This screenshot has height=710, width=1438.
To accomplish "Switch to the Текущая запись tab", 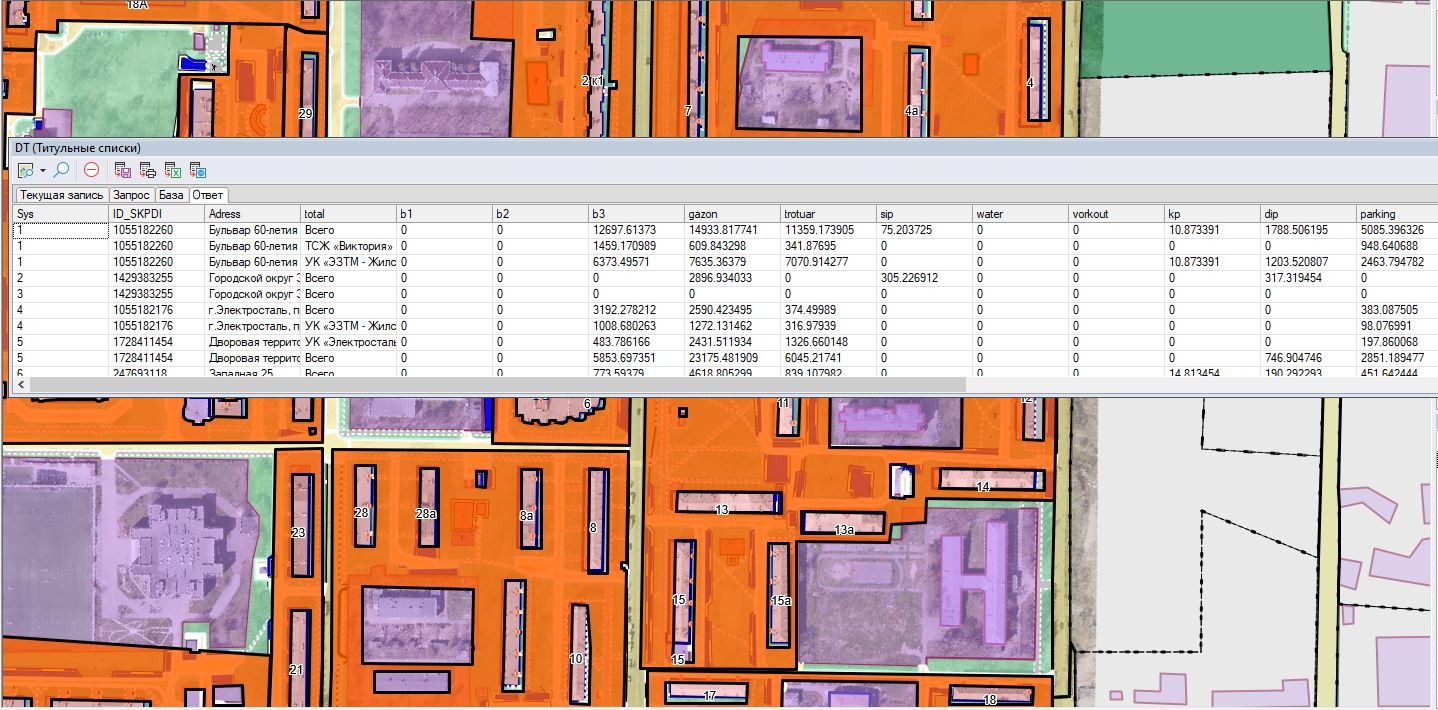I will [x=59, y=195].
